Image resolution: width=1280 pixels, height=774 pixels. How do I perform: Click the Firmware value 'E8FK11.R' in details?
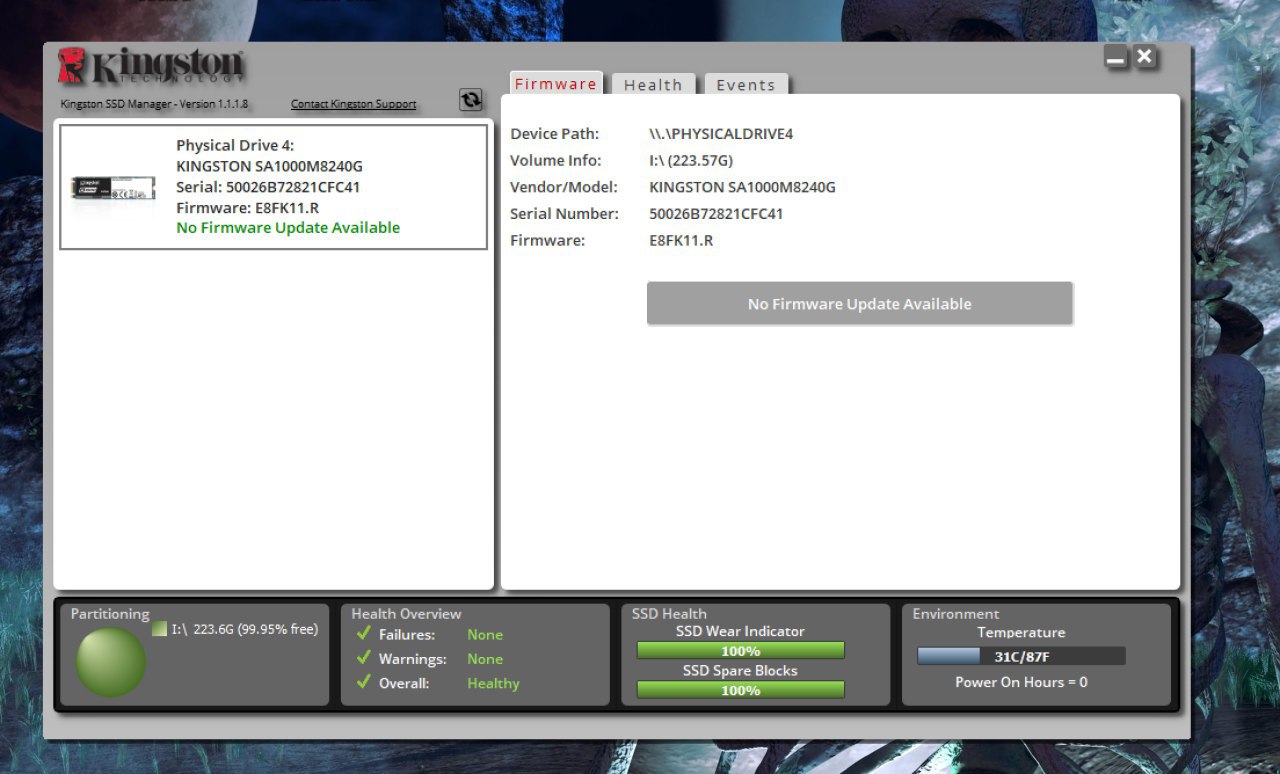pos(681,241)
